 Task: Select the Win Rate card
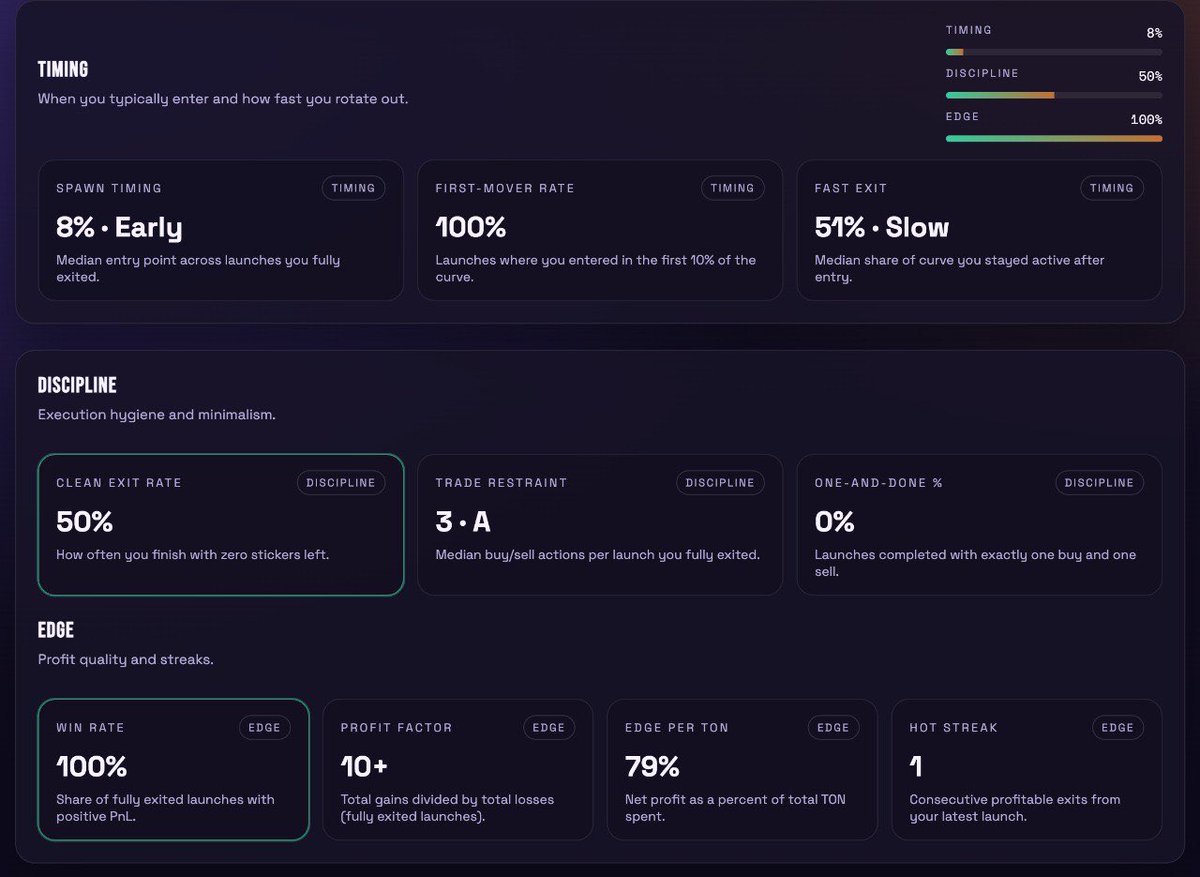174,769
